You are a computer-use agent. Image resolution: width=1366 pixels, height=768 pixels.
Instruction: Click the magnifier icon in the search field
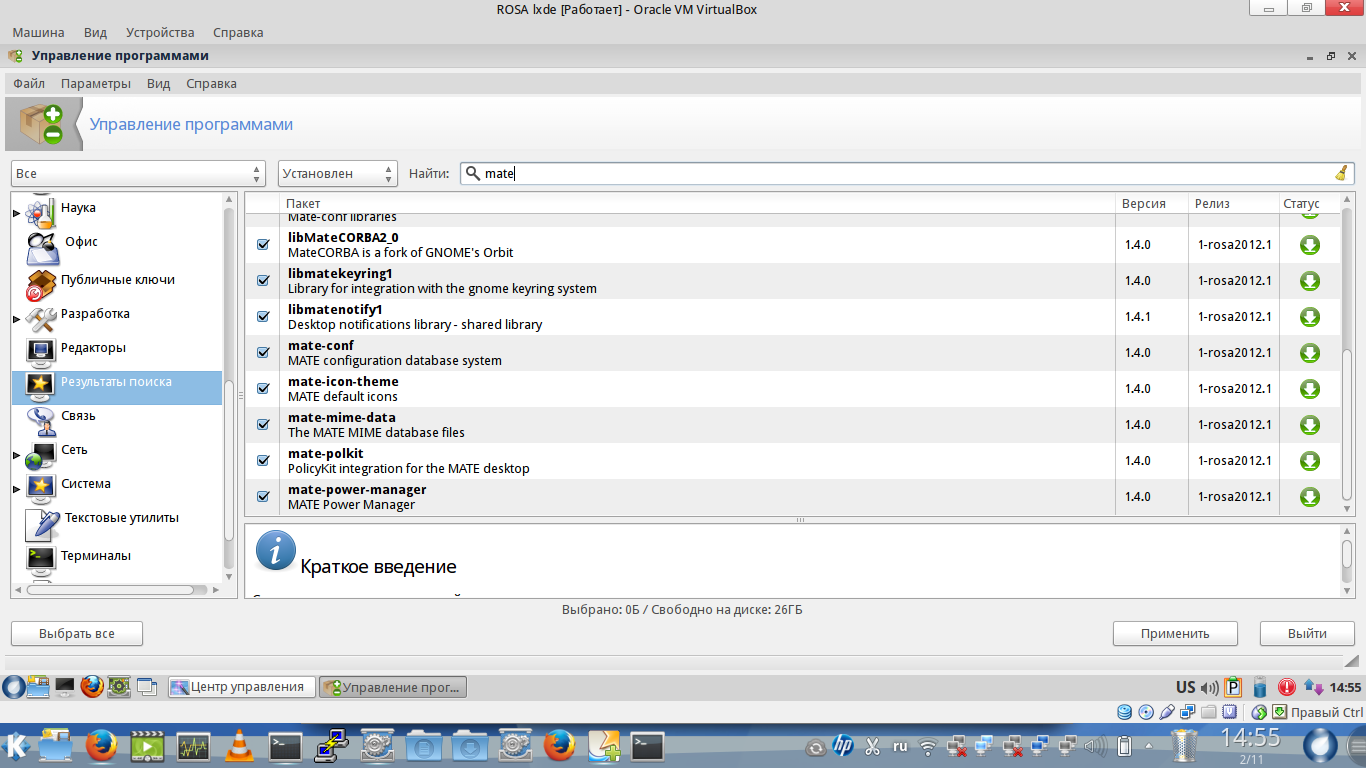(x=473, y=173)
